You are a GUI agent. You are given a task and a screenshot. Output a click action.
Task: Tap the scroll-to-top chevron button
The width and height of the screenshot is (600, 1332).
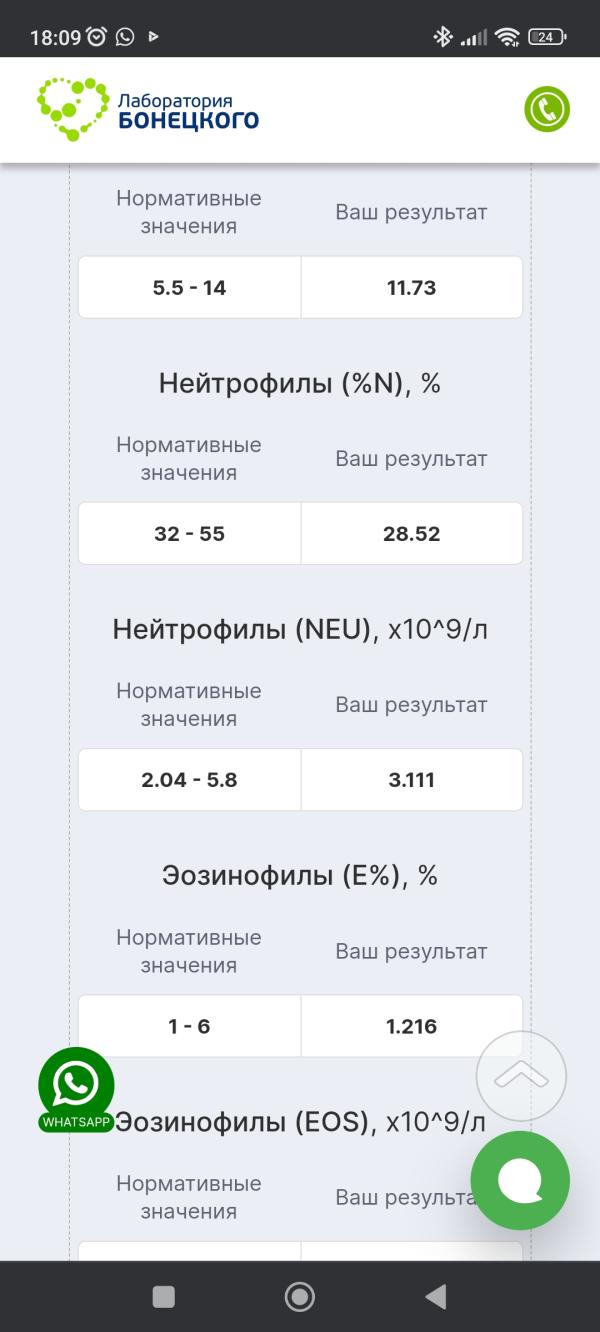click(521, 1076)
